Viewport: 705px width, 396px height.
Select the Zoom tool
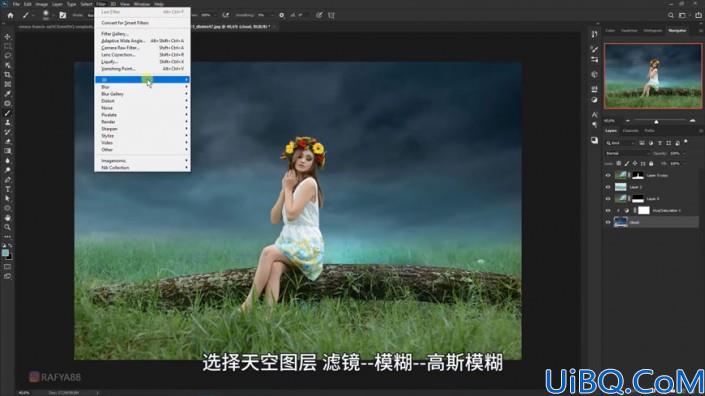[8, 227]
